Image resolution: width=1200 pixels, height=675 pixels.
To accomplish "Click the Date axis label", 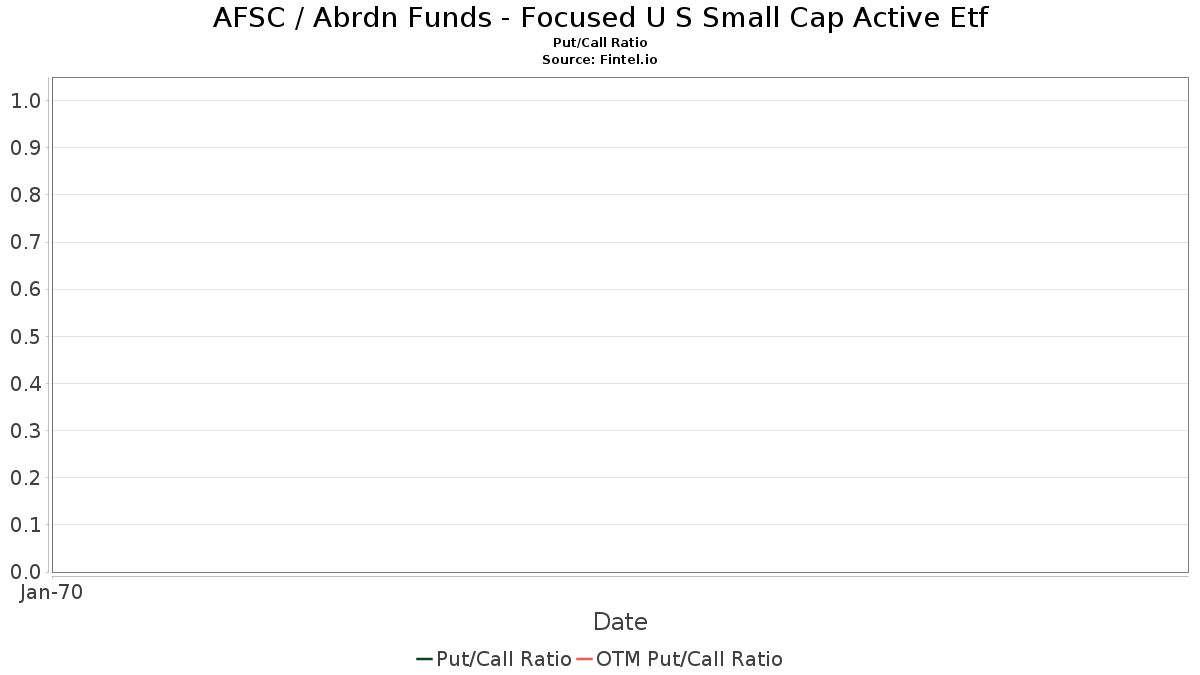I will (620, 622).
